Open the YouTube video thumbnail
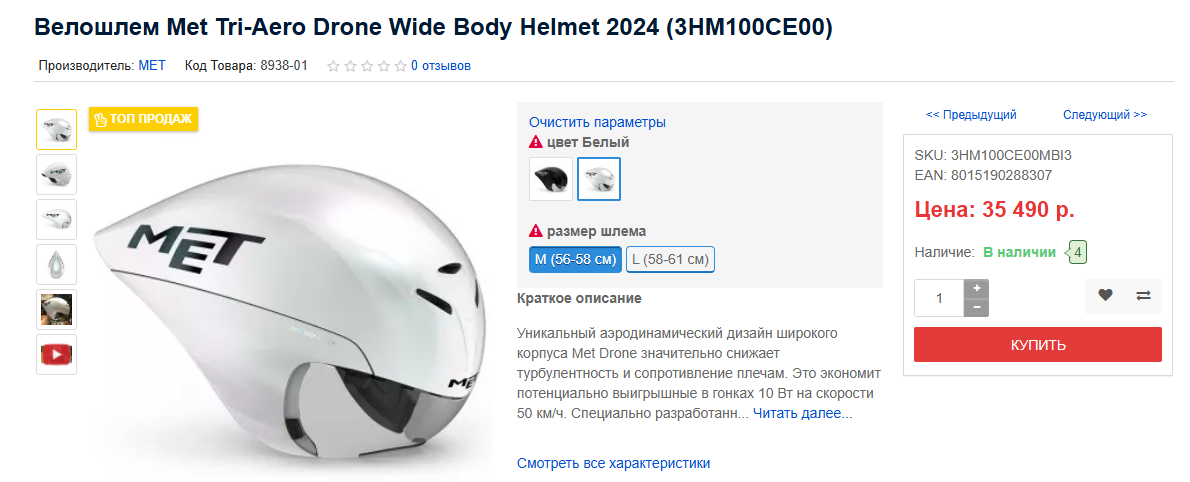The height and width of the screenshot is (482, 1190). tap(57, 354)
